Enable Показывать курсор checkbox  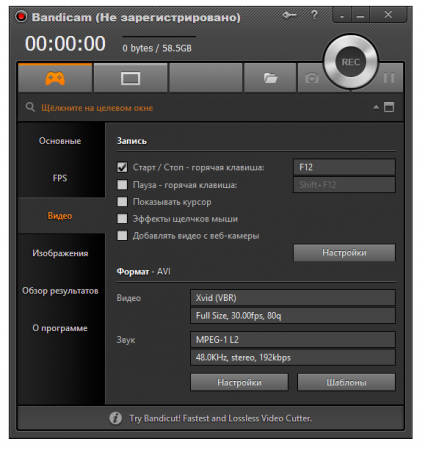pos(122,202)
